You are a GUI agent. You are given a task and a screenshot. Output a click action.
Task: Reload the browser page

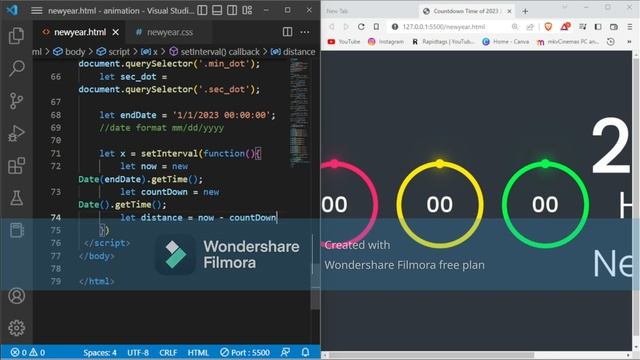coord(361,27)
